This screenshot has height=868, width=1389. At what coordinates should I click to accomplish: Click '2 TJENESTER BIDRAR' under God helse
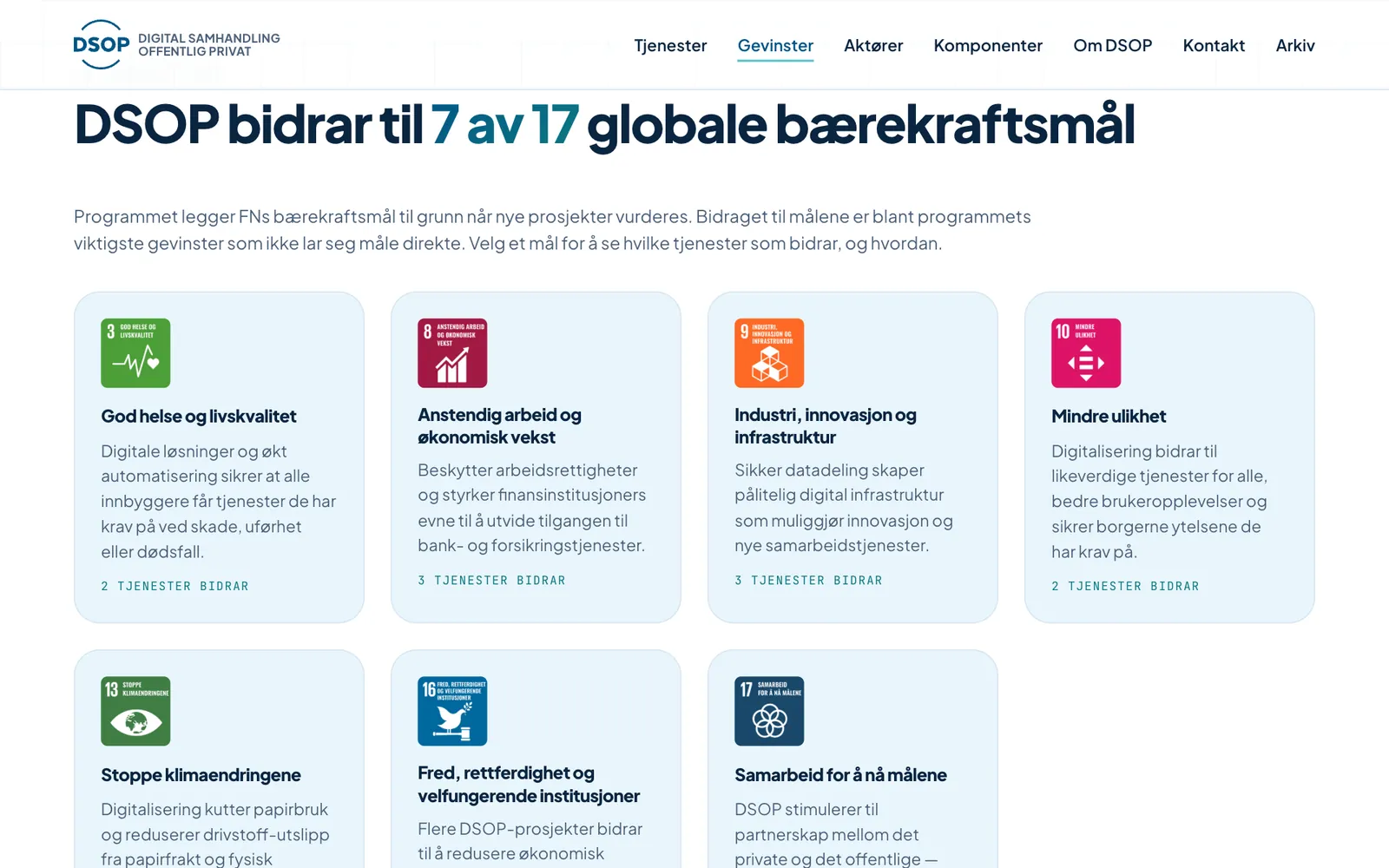coord(174,587)
